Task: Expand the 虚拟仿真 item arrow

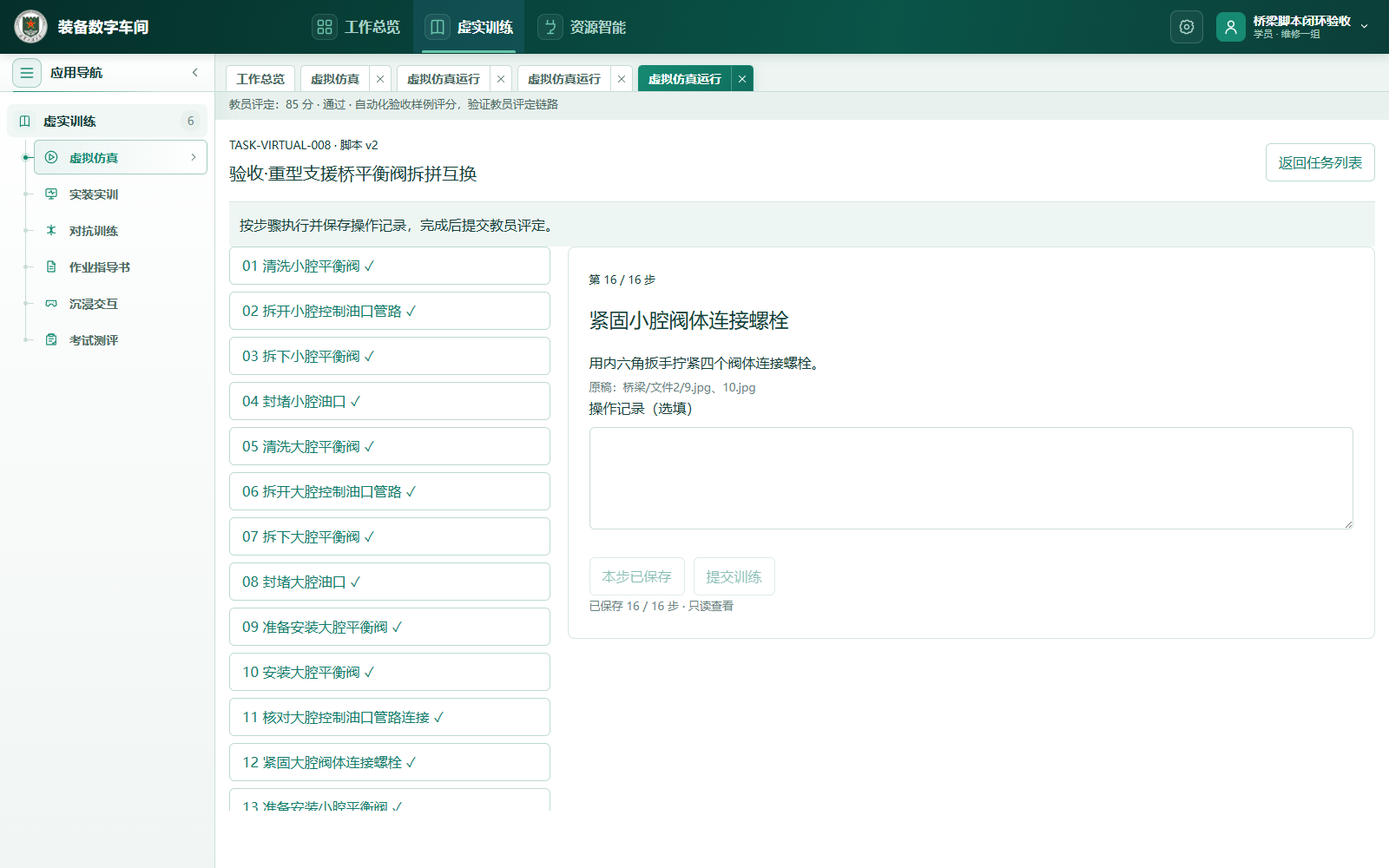Action: 194,157
